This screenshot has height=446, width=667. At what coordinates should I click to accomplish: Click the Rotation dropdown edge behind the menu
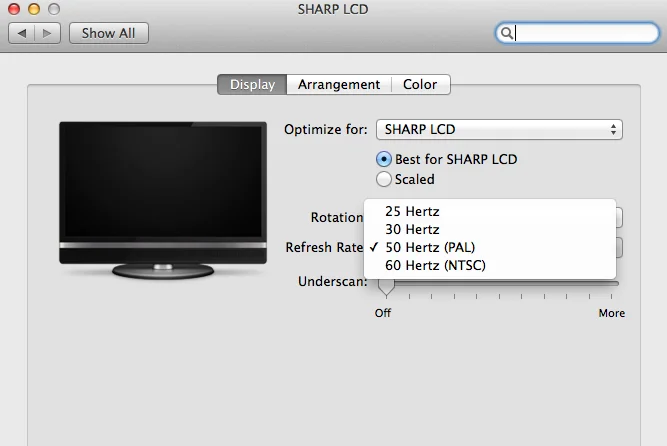[x=619, y=217]
